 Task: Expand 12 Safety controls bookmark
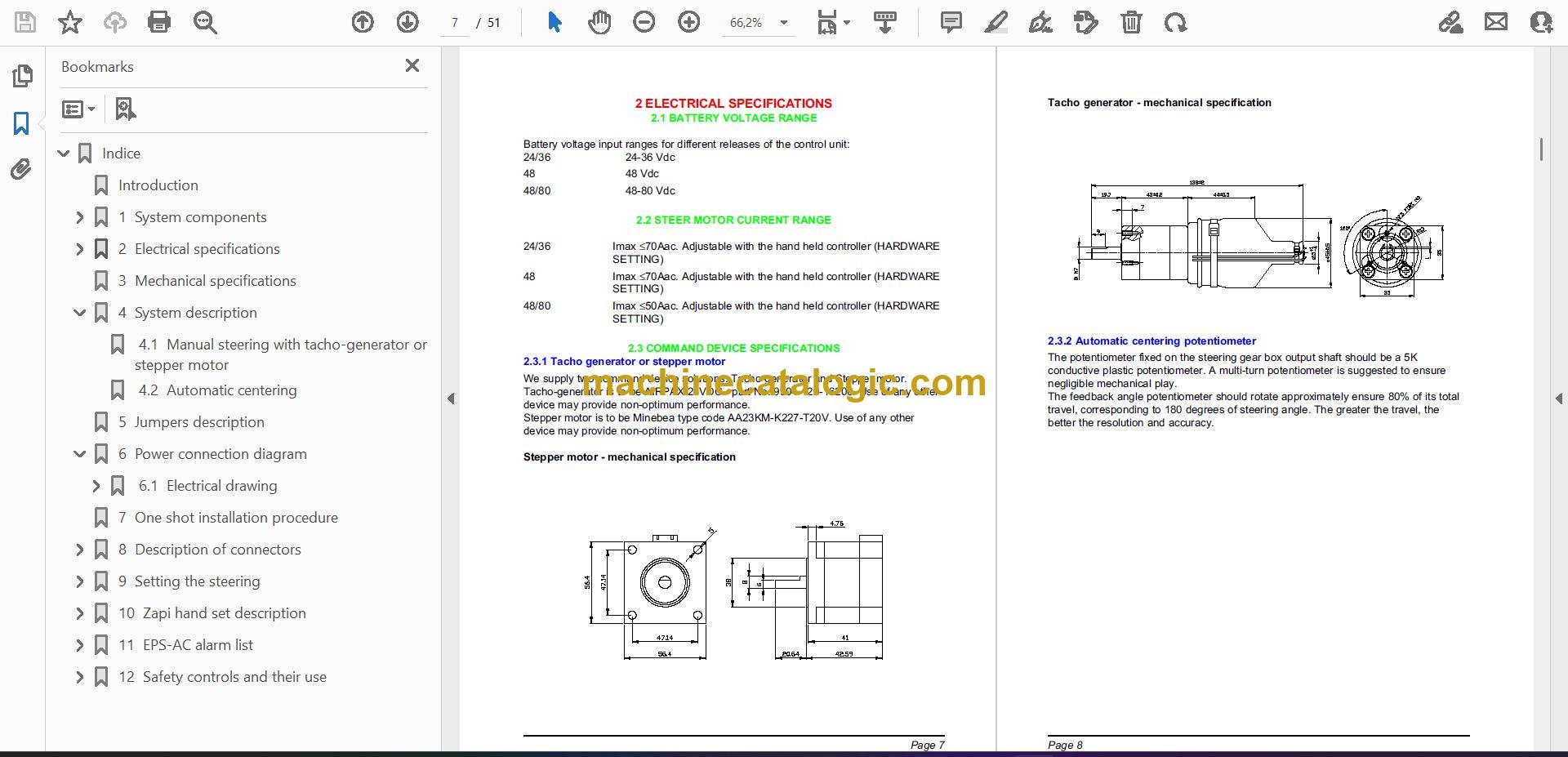tap(80, 677)
